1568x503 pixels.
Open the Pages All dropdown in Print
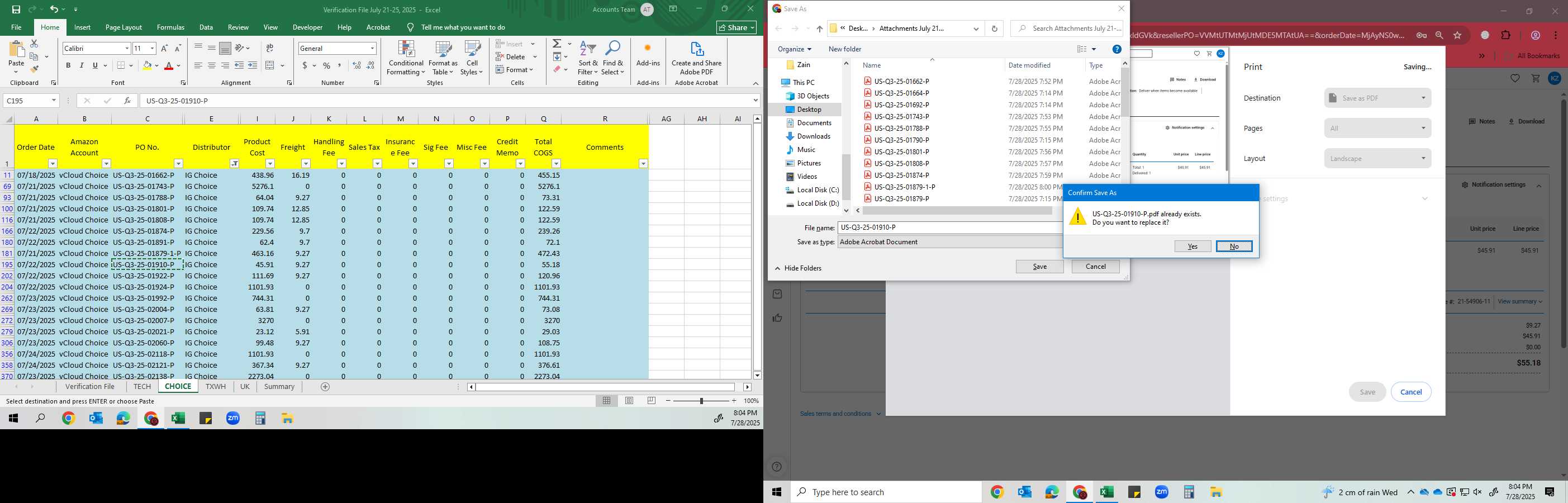pos(1377,129)
